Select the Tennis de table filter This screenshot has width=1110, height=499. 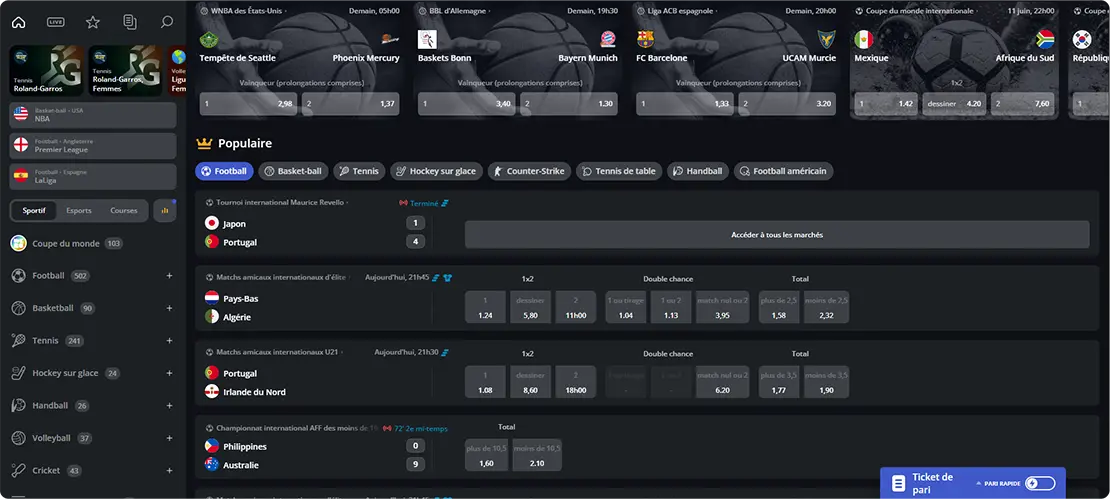(619, 171)
